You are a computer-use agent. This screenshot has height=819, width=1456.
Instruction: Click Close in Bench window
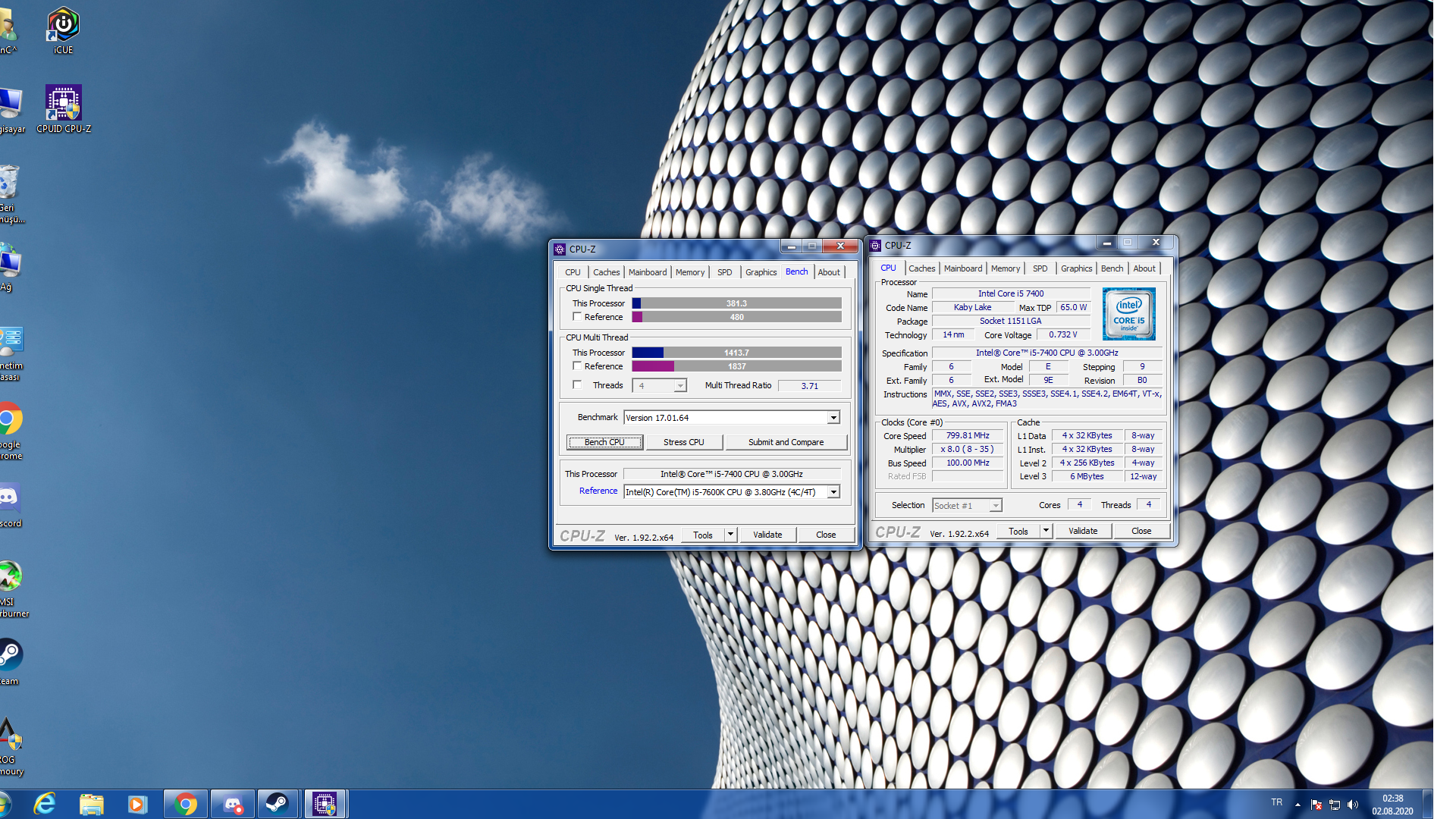[826, 535]
